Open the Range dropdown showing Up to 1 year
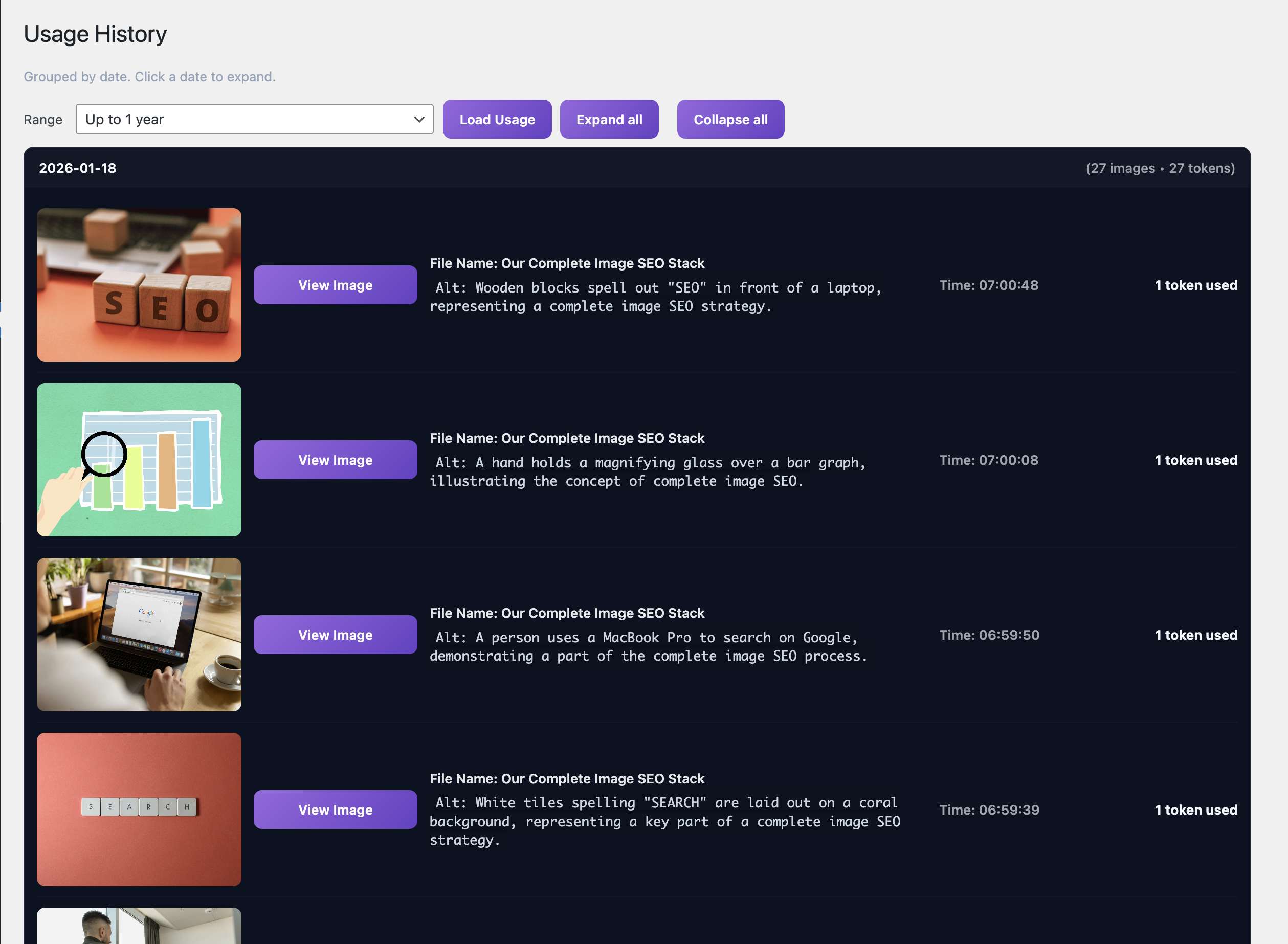The width and height of the screenshot is (1288, 944). 254,120
